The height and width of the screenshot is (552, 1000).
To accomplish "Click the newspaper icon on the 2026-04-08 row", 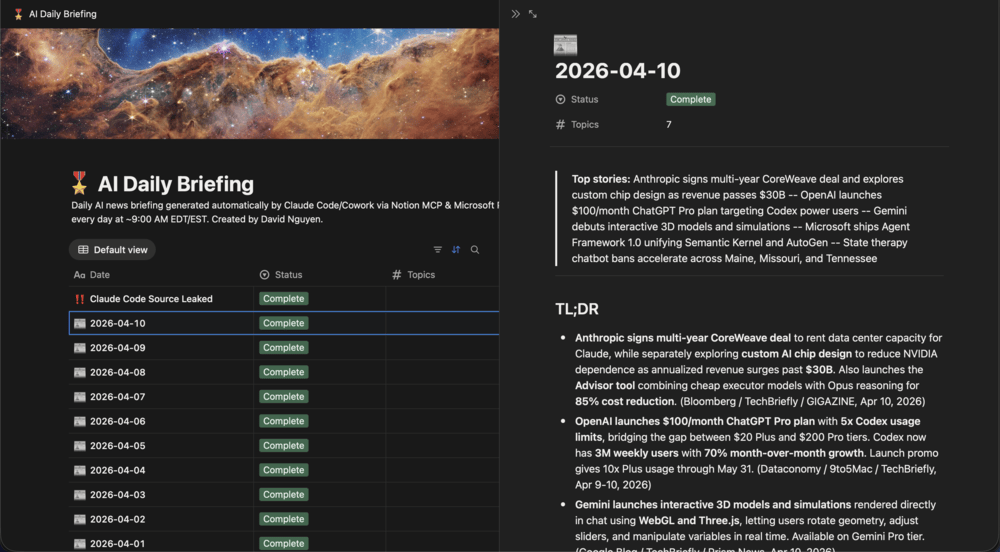I will point(80,372).
